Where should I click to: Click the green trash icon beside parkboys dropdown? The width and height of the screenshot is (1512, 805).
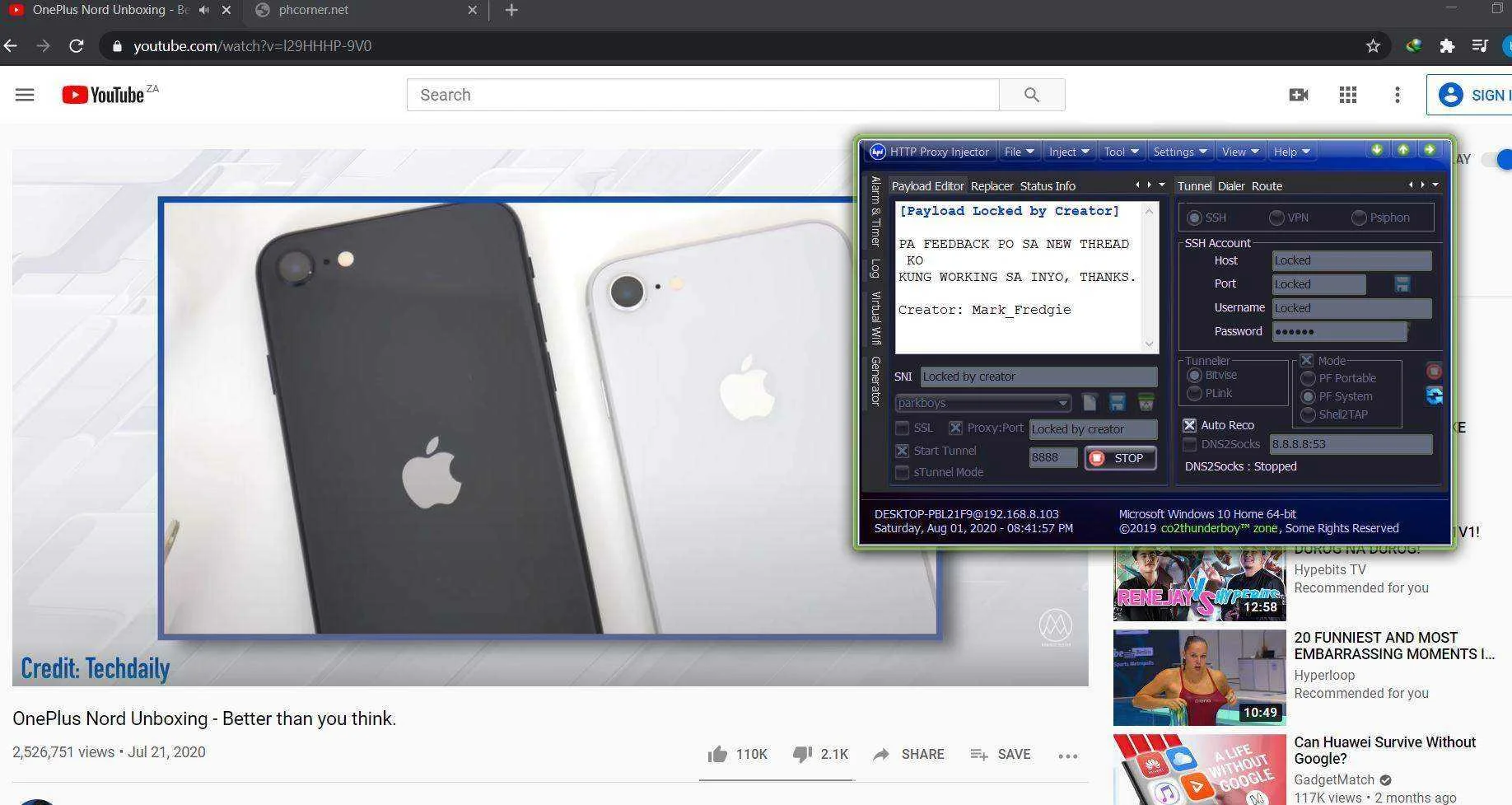(1146, 402)
